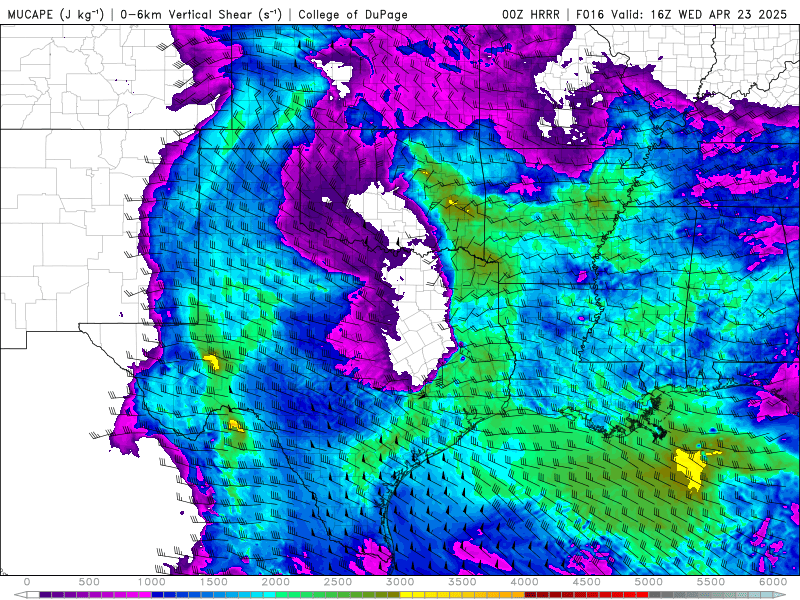This screenshot has height=600, width=800.
Task: Click the 2000 value on the color scale
Action: pyautogui.click(x=276, y=582)
